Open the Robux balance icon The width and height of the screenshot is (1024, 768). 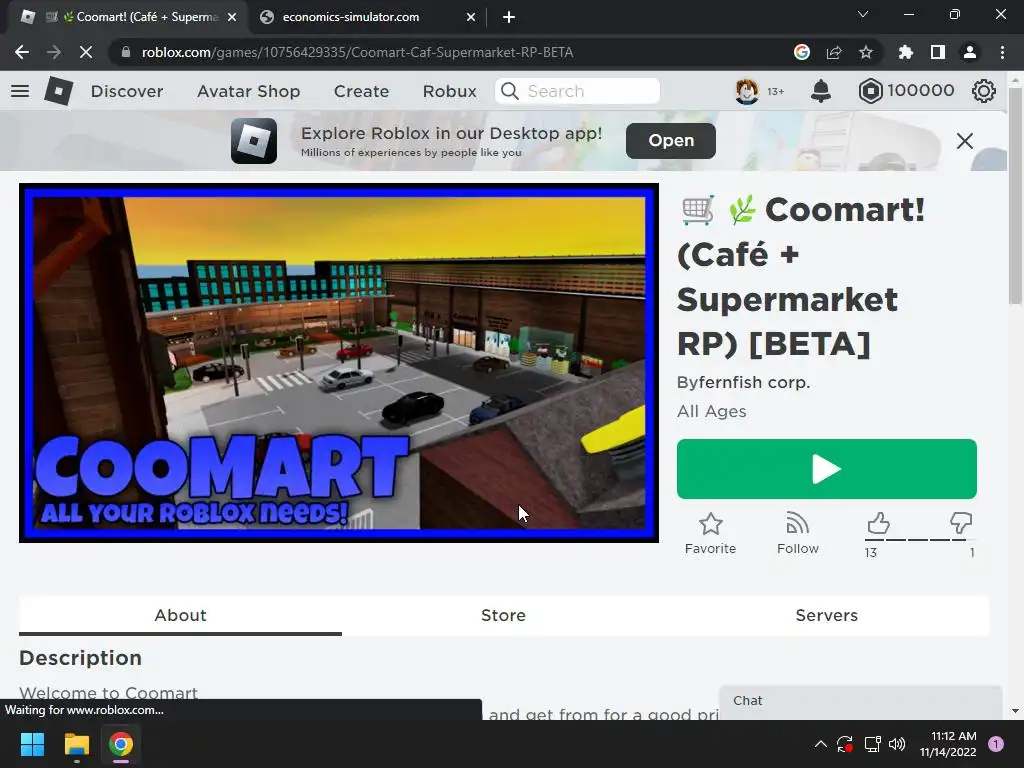tap(871, 91)
